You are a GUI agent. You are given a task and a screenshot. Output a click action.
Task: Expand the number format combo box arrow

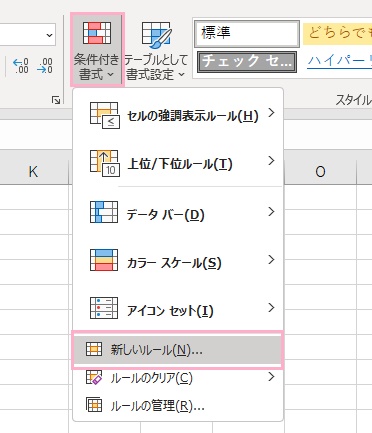point(49,35)
